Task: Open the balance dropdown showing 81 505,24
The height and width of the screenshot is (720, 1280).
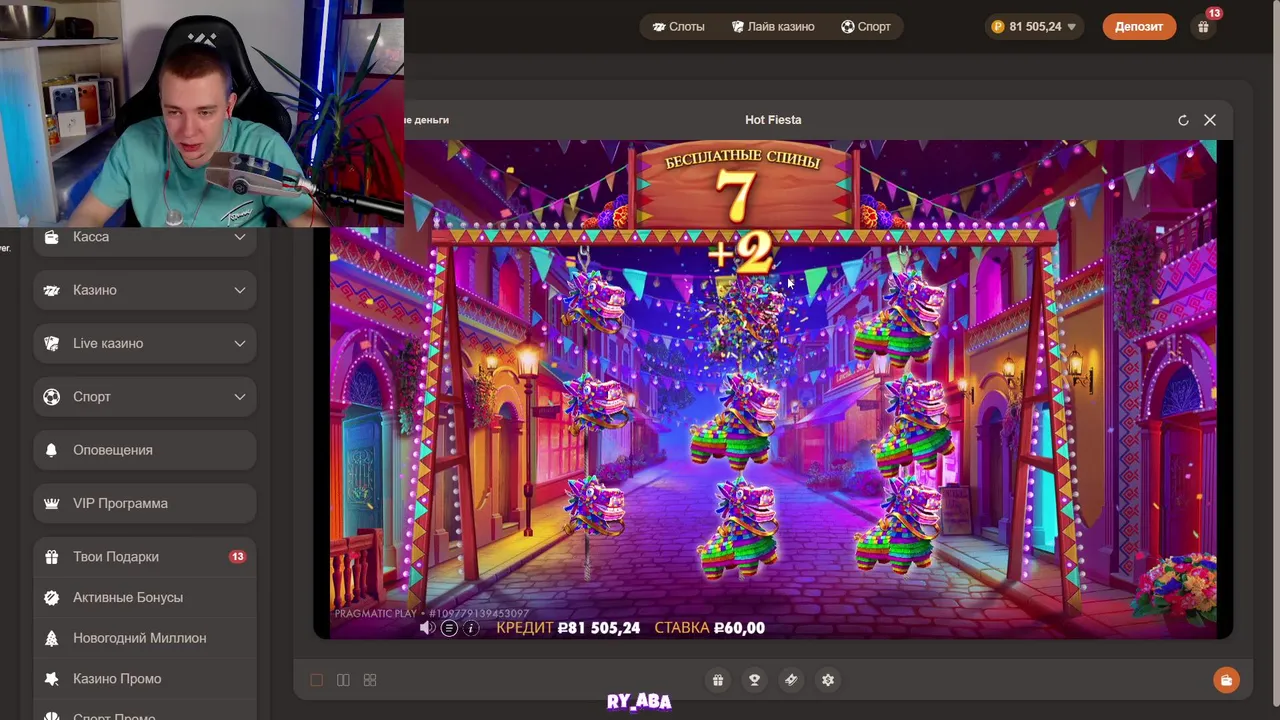Action: pos(1034,27)
